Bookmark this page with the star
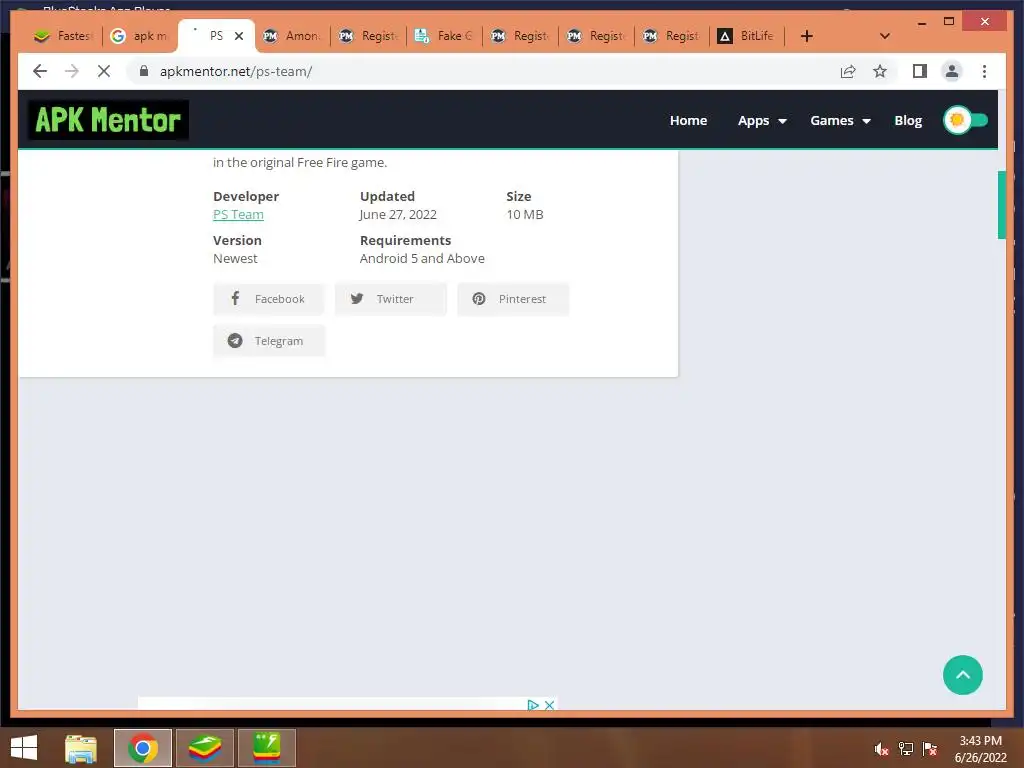This screenshot has width=1024, height=768. pyautogui.click(x=880, y=71)
